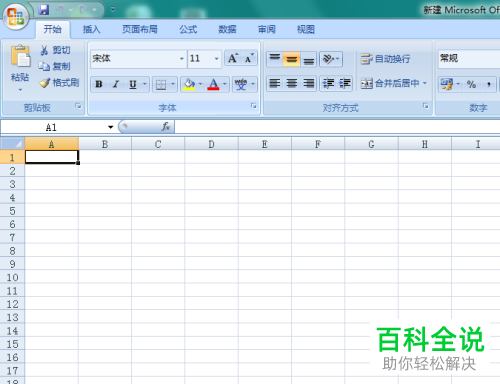
Task: Increase font size with the large A
Action: 233,58
